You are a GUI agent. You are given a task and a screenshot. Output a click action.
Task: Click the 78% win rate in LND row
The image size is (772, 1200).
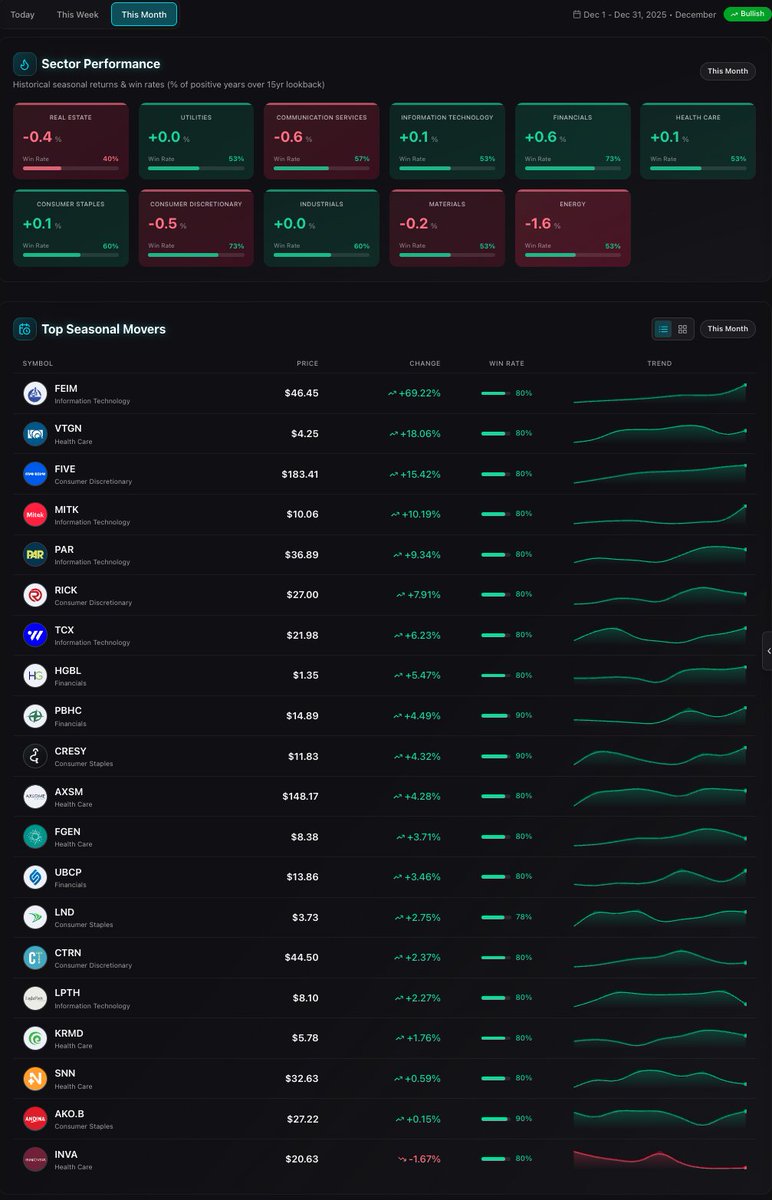pyautogui.click(x=524, y=917)
